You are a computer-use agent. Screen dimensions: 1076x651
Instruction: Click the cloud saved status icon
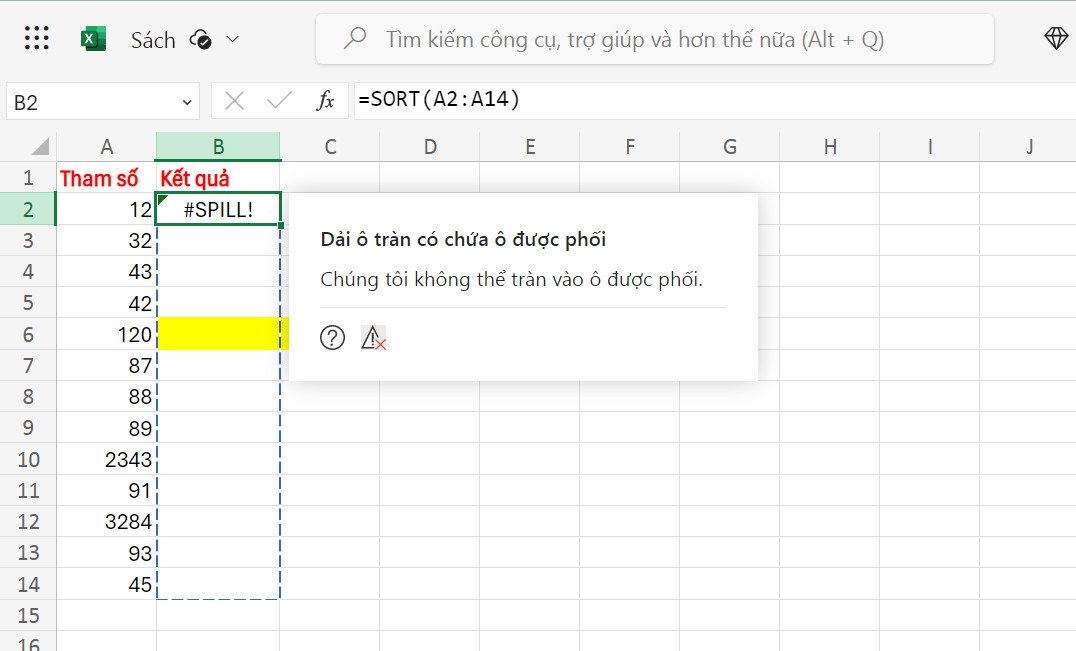[200, 40]
